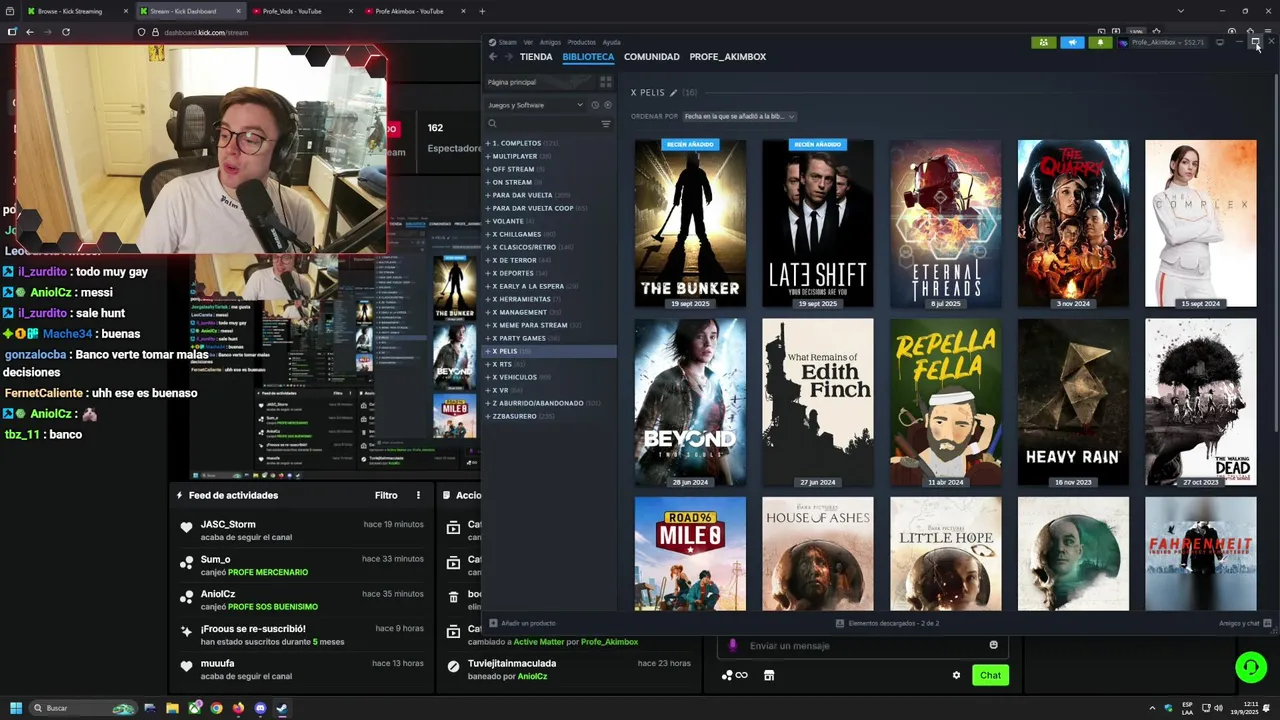Screen dimensions: 1280x720
Task: Open Chrome from the Windows taskbar
Action: point(216,708)
